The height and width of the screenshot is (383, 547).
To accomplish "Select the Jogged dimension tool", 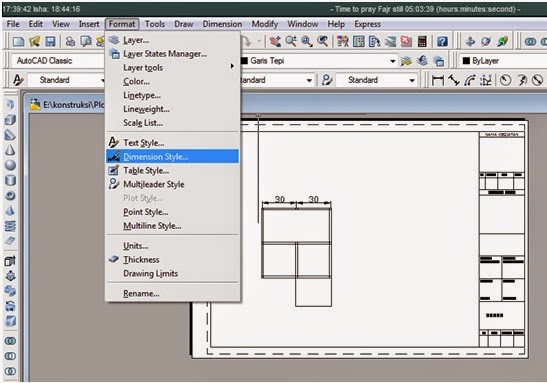I will pyautogui.click(x=522, y=80).
